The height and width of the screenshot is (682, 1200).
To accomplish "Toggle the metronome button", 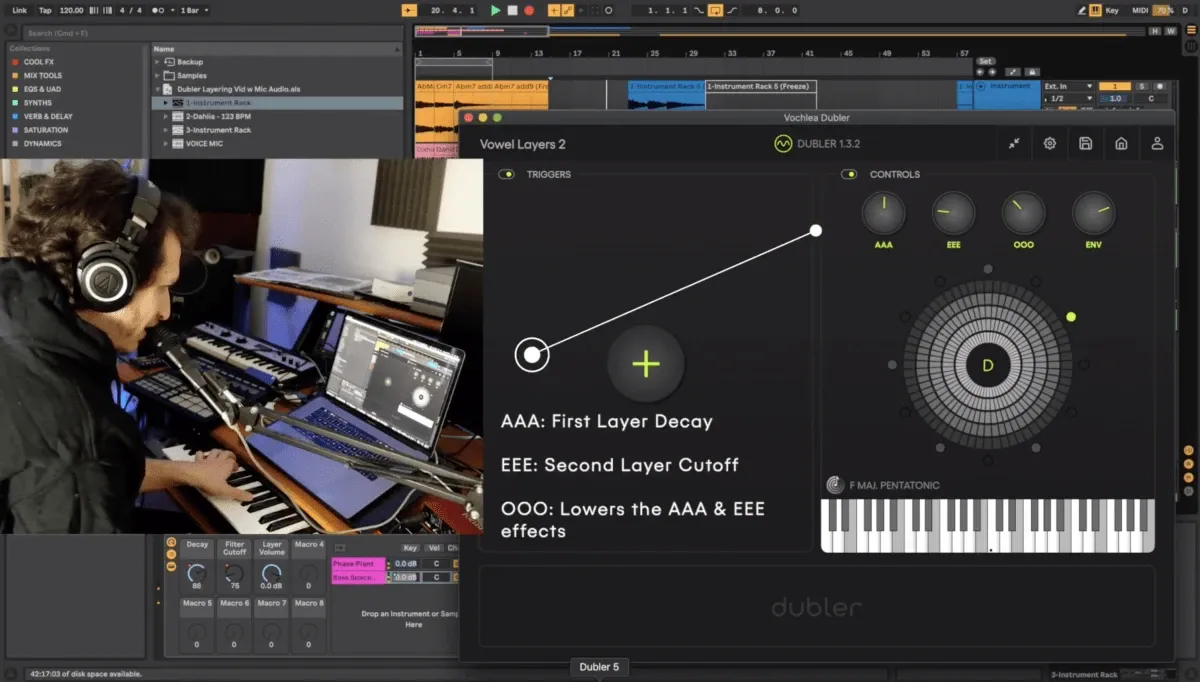I will [157, 10].
